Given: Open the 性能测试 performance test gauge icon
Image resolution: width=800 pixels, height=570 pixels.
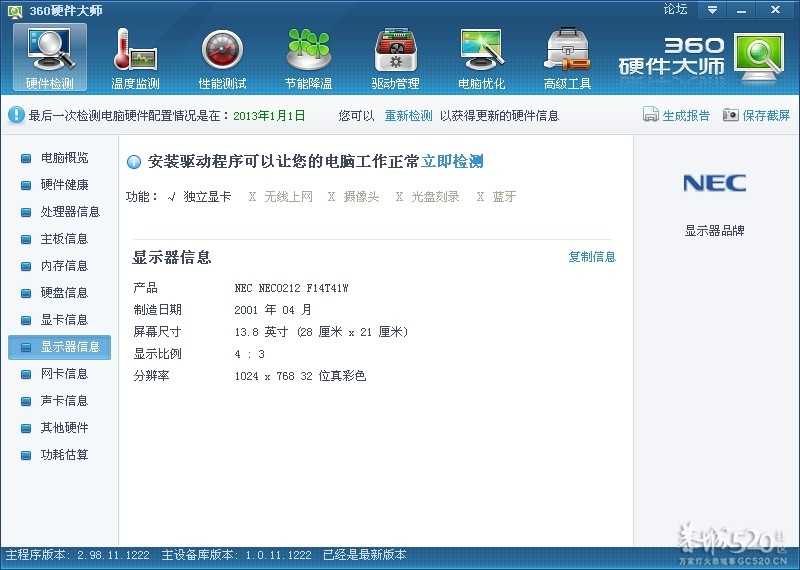Looking at the screenshot, I should click(x=222, y=58).
